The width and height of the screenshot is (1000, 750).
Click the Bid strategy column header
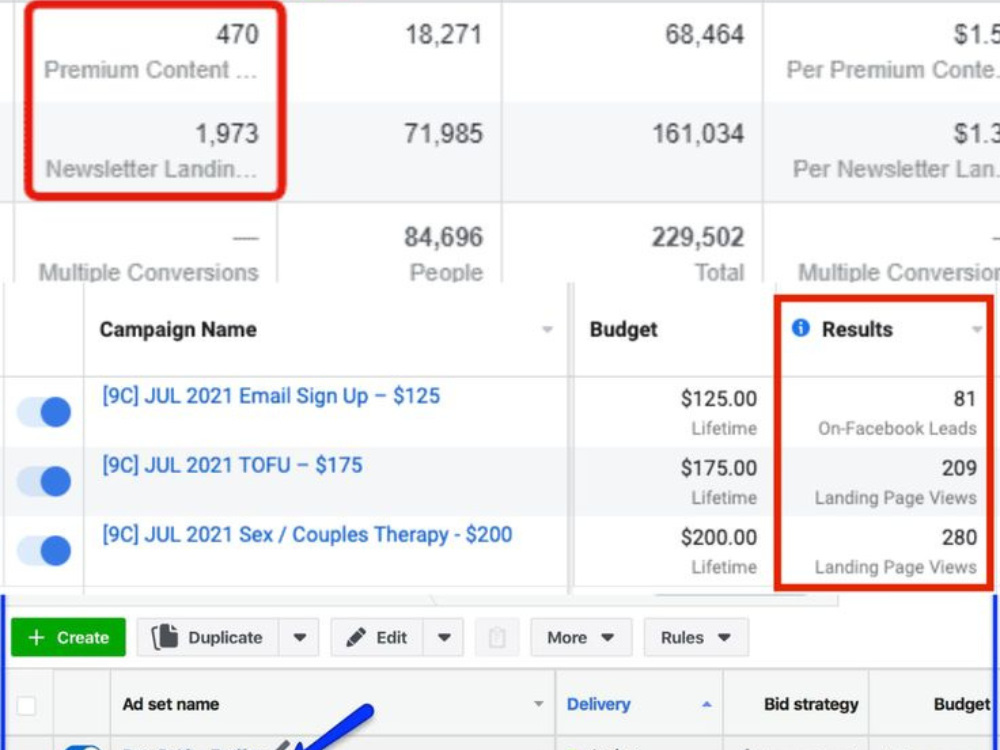811,704
